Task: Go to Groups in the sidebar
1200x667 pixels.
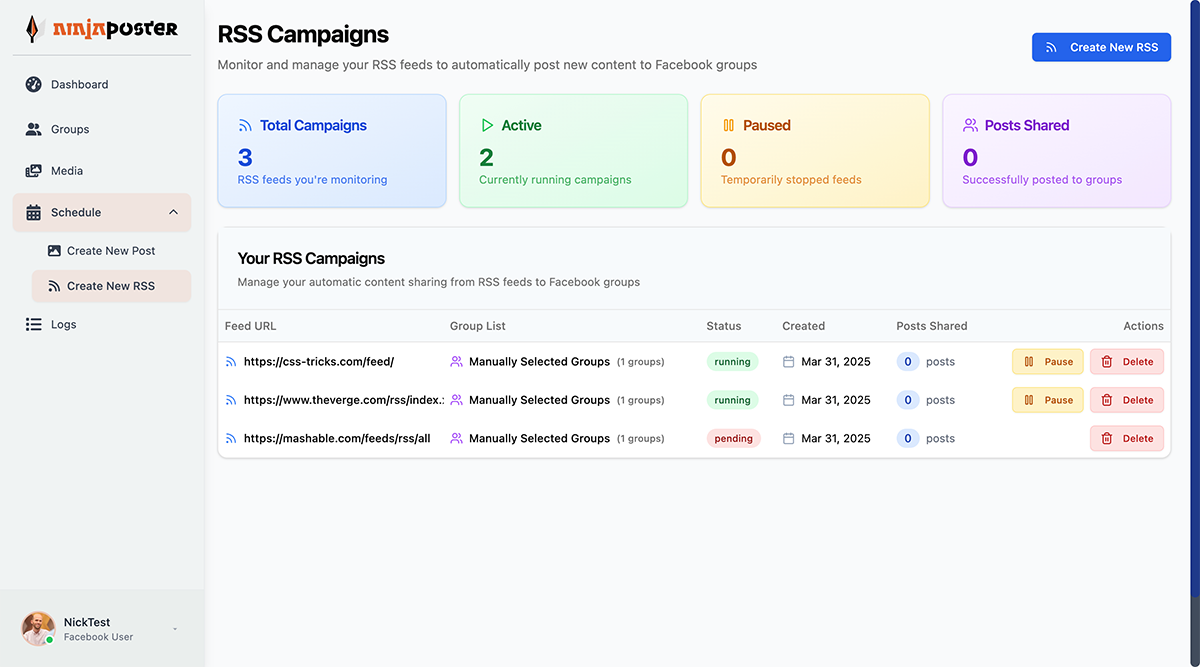Action: tap(101, 129)
